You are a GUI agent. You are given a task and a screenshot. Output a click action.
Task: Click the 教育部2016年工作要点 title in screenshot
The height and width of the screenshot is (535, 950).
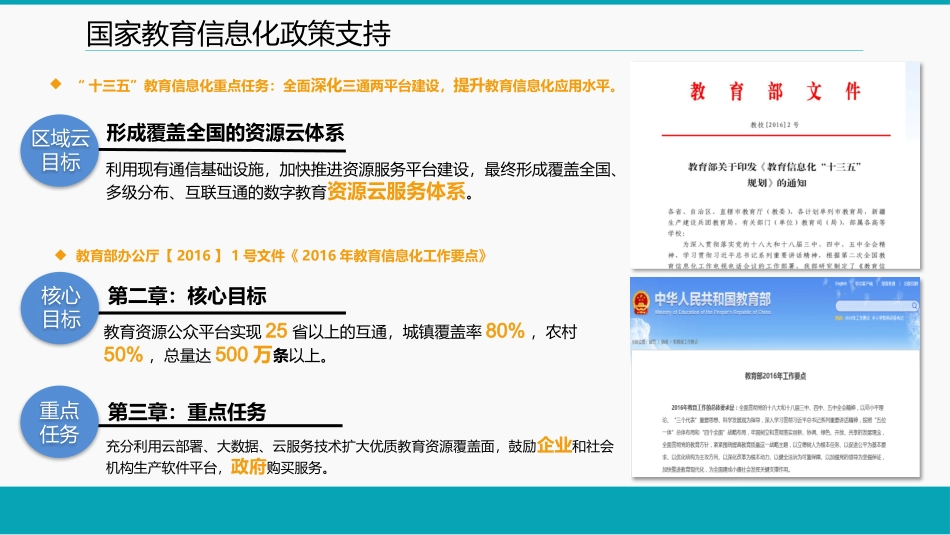tap(776, 376)
